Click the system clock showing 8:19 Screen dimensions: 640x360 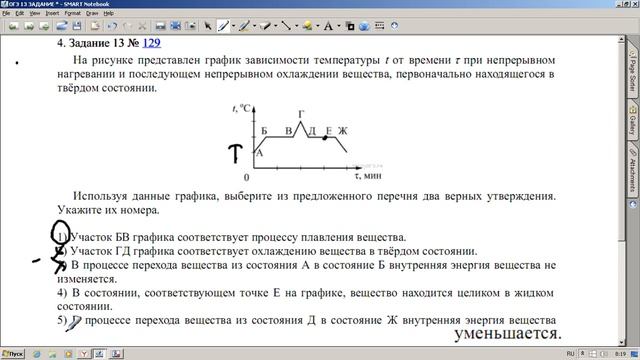(620, 353)
